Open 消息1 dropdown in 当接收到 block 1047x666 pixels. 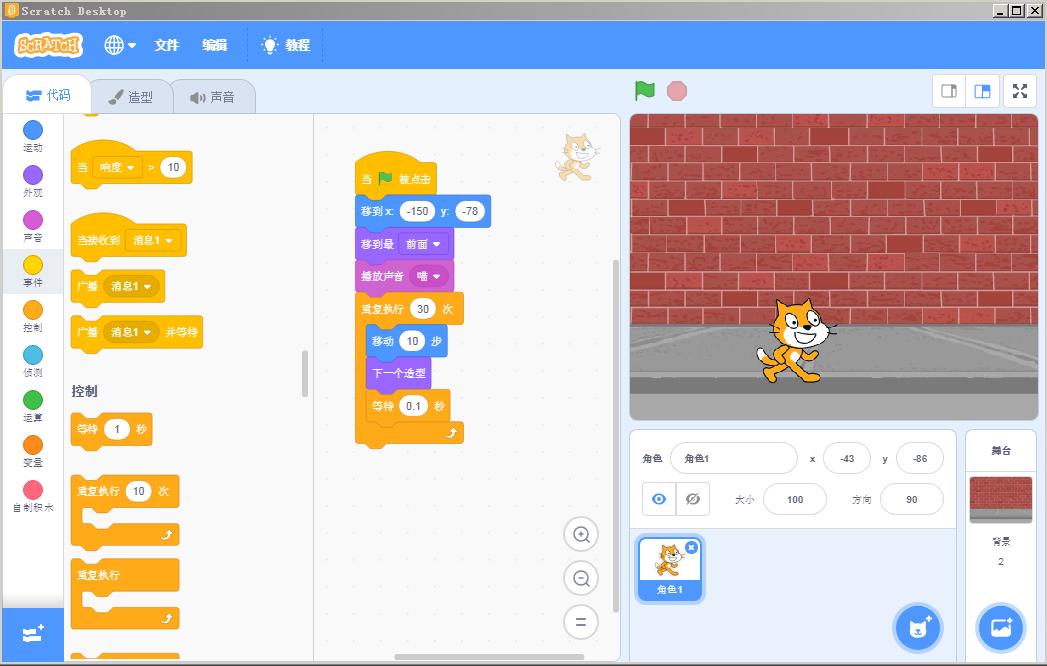click(x=153, y=240)
